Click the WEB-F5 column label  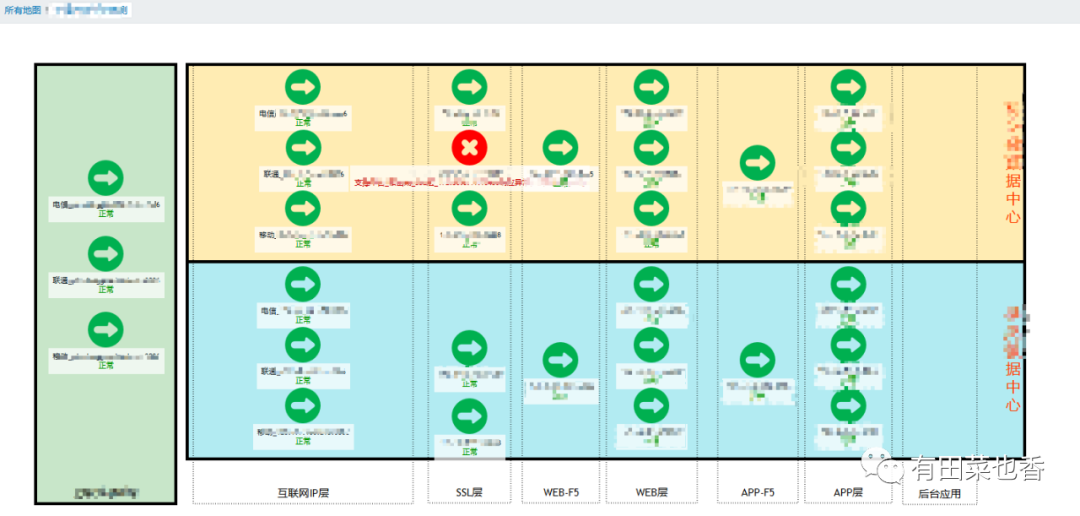[561, 493]
